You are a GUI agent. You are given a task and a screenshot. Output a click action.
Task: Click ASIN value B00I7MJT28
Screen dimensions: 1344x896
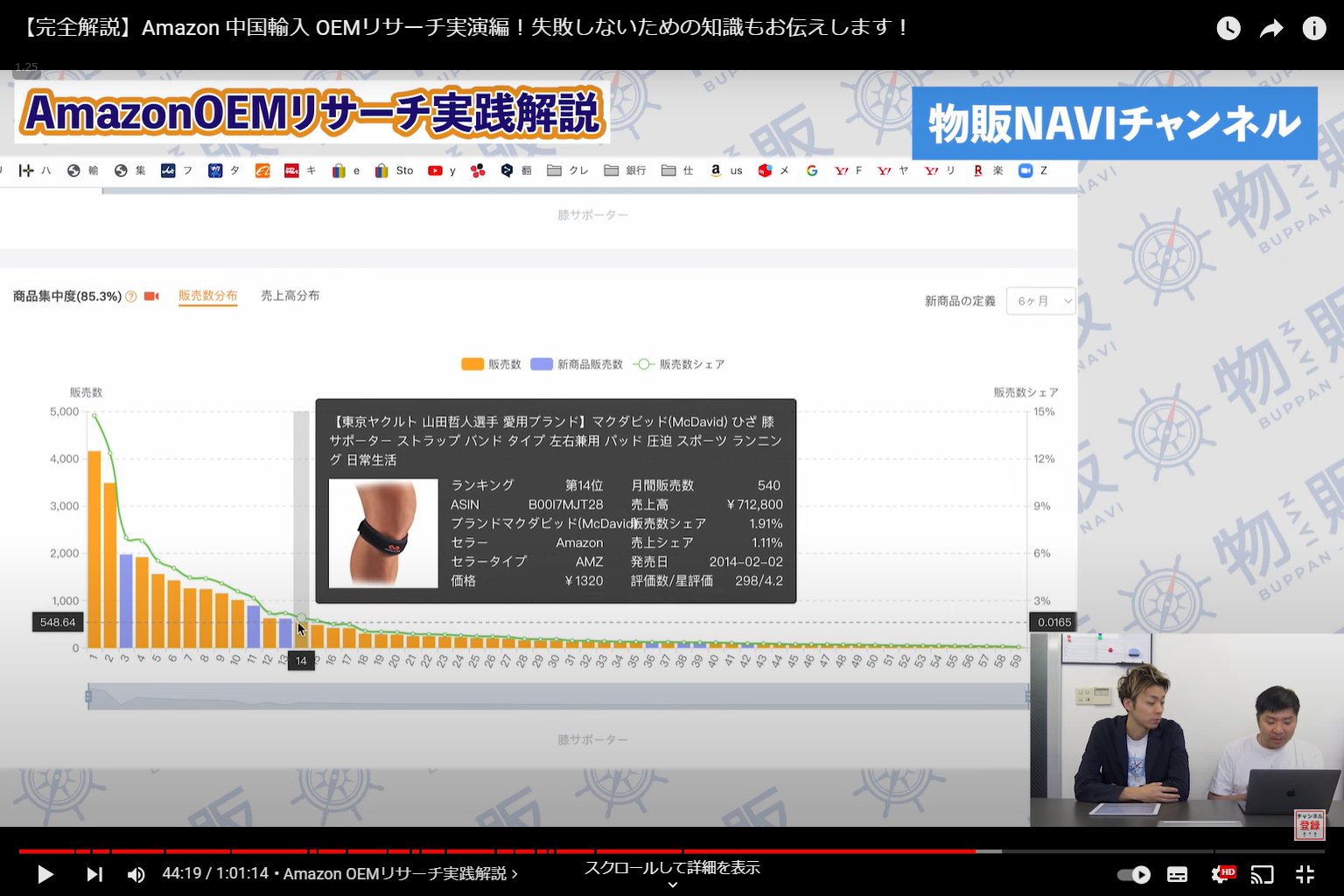click(x=565, y=505)
